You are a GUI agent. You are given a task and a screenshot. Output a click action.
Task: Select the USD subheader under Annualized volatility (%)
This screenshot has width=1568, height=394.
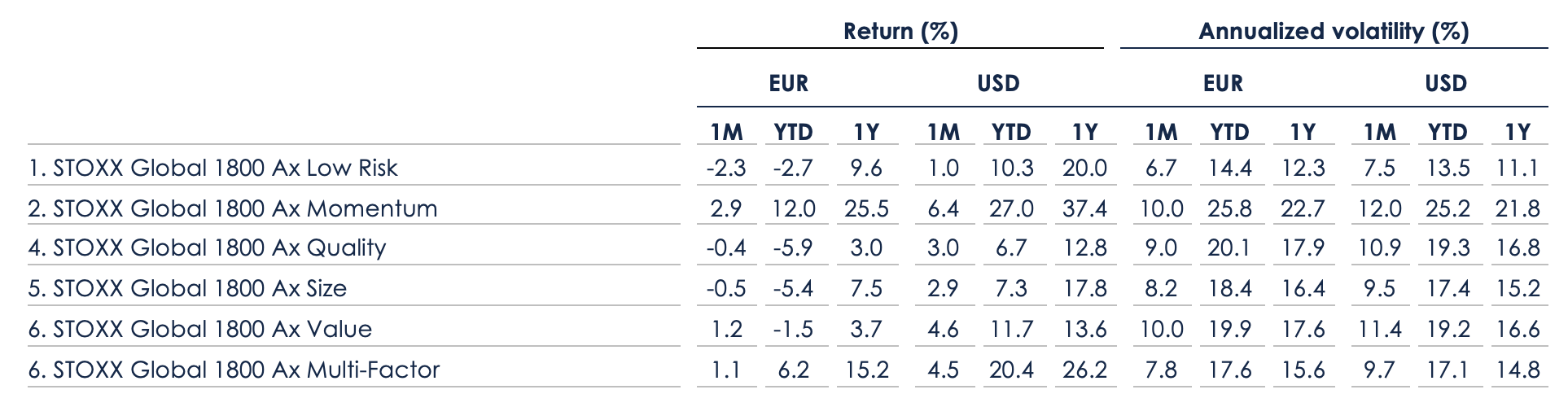click(x=1445, y=83)
